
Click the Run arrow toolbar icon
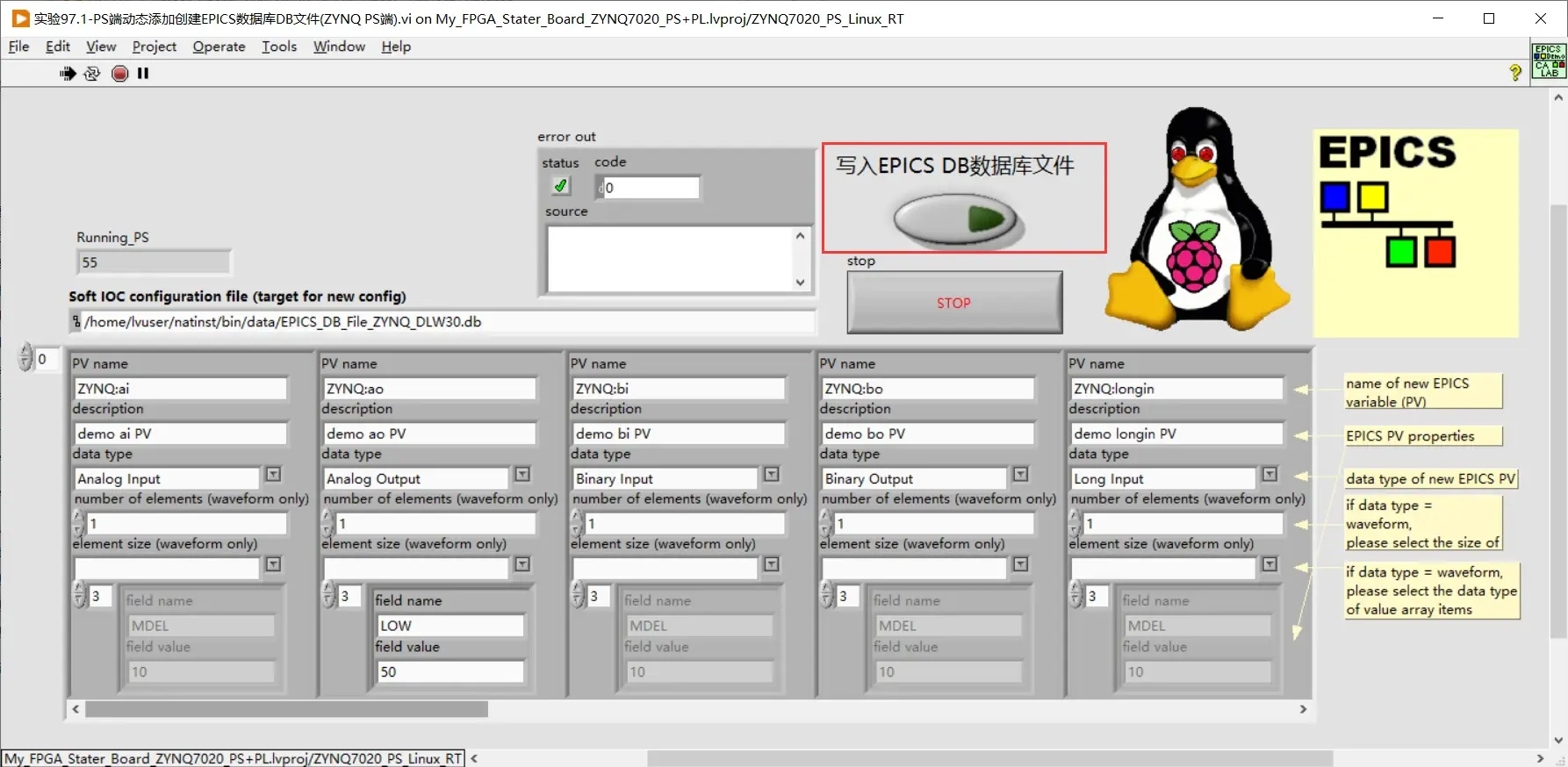68,74
